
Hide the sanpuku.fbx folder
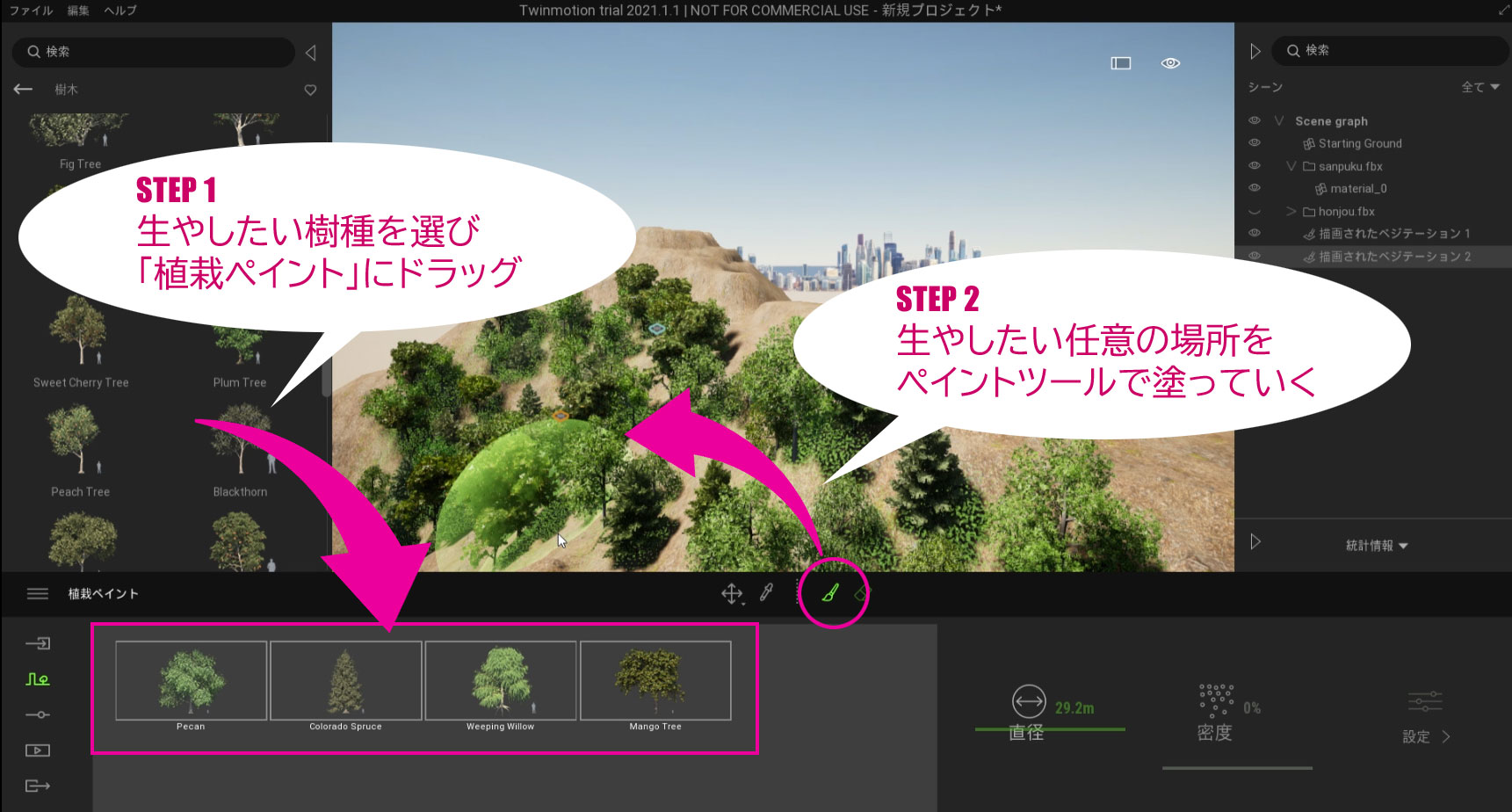pyautogui.click(x=1255, y=166)
